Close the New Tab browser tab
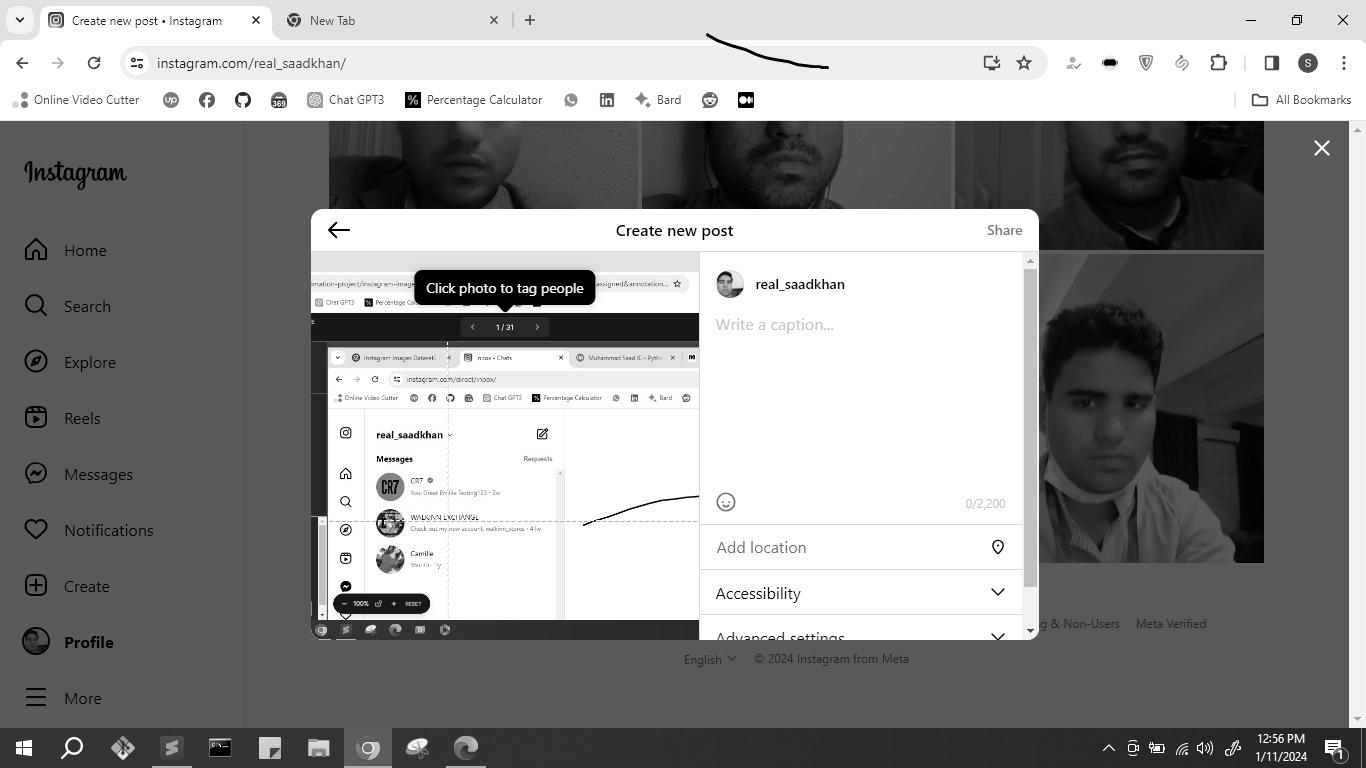The height and width of the screenshot is (768, 1366). pos(494,20)
